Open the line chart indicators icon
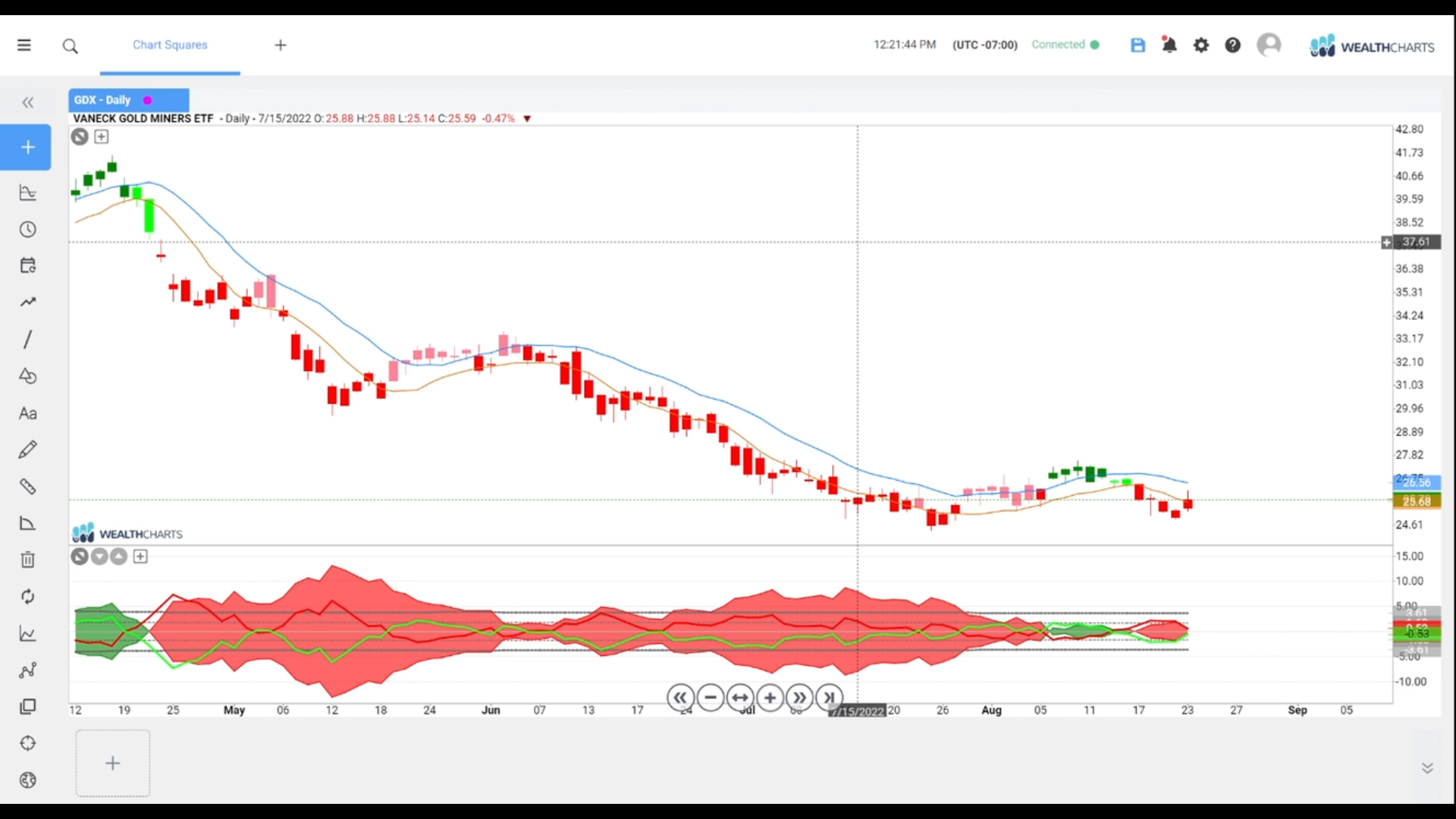Screen dimensions: 1456x819 click(28, 634)
